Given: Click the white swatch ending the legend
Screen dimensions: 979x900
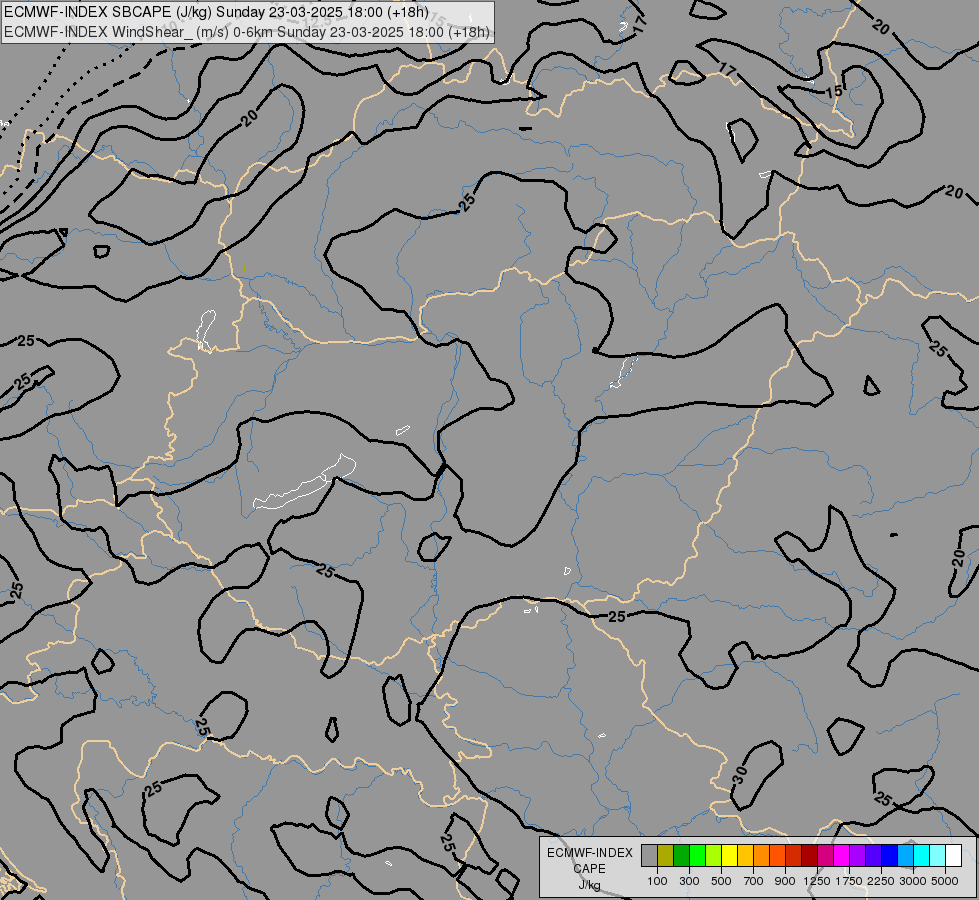Looking at the screenshot, I should [953, 855].
